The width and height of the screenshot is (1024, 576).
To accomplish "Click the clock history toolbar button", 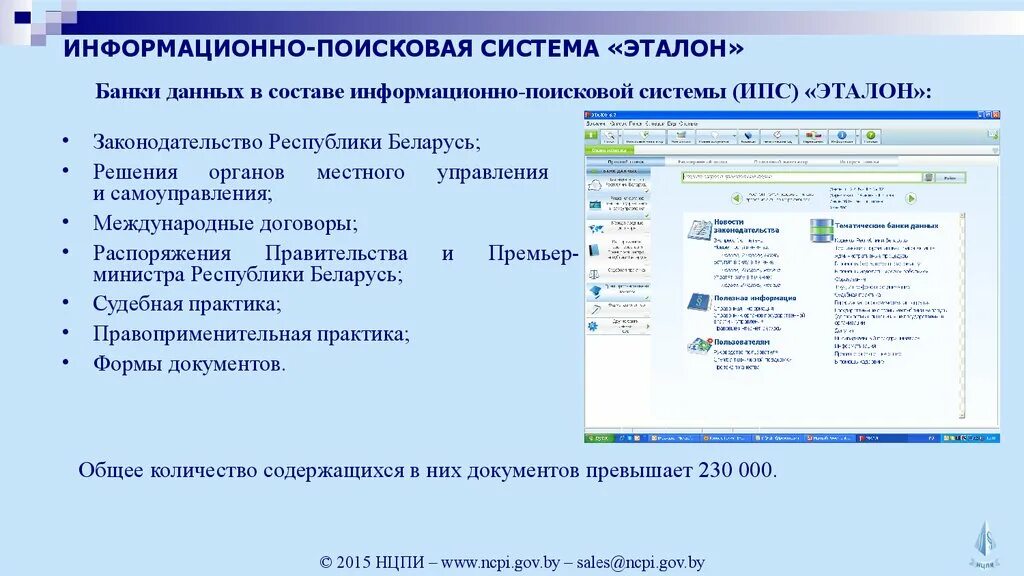I will pyautogui.click(x=777, y=135).
